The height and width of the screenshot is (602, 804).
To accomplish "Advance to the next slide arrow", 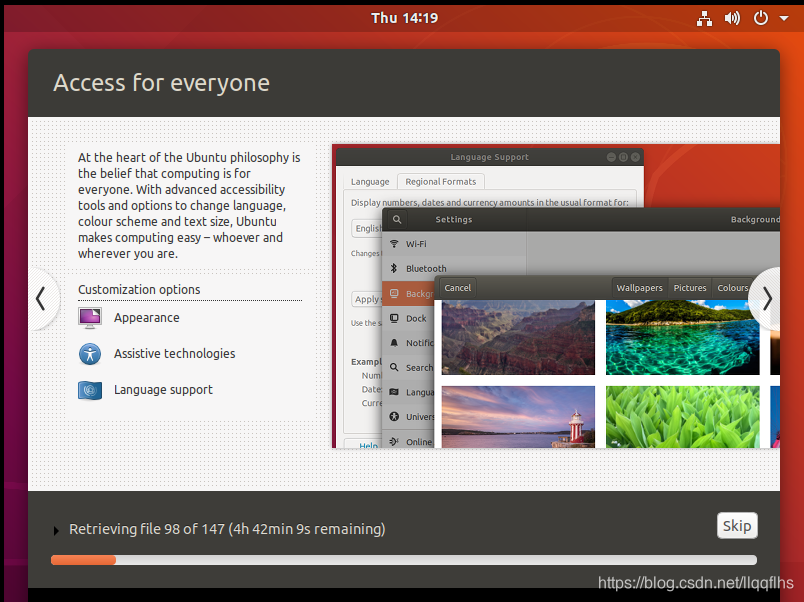I will (x=767, y=298).
